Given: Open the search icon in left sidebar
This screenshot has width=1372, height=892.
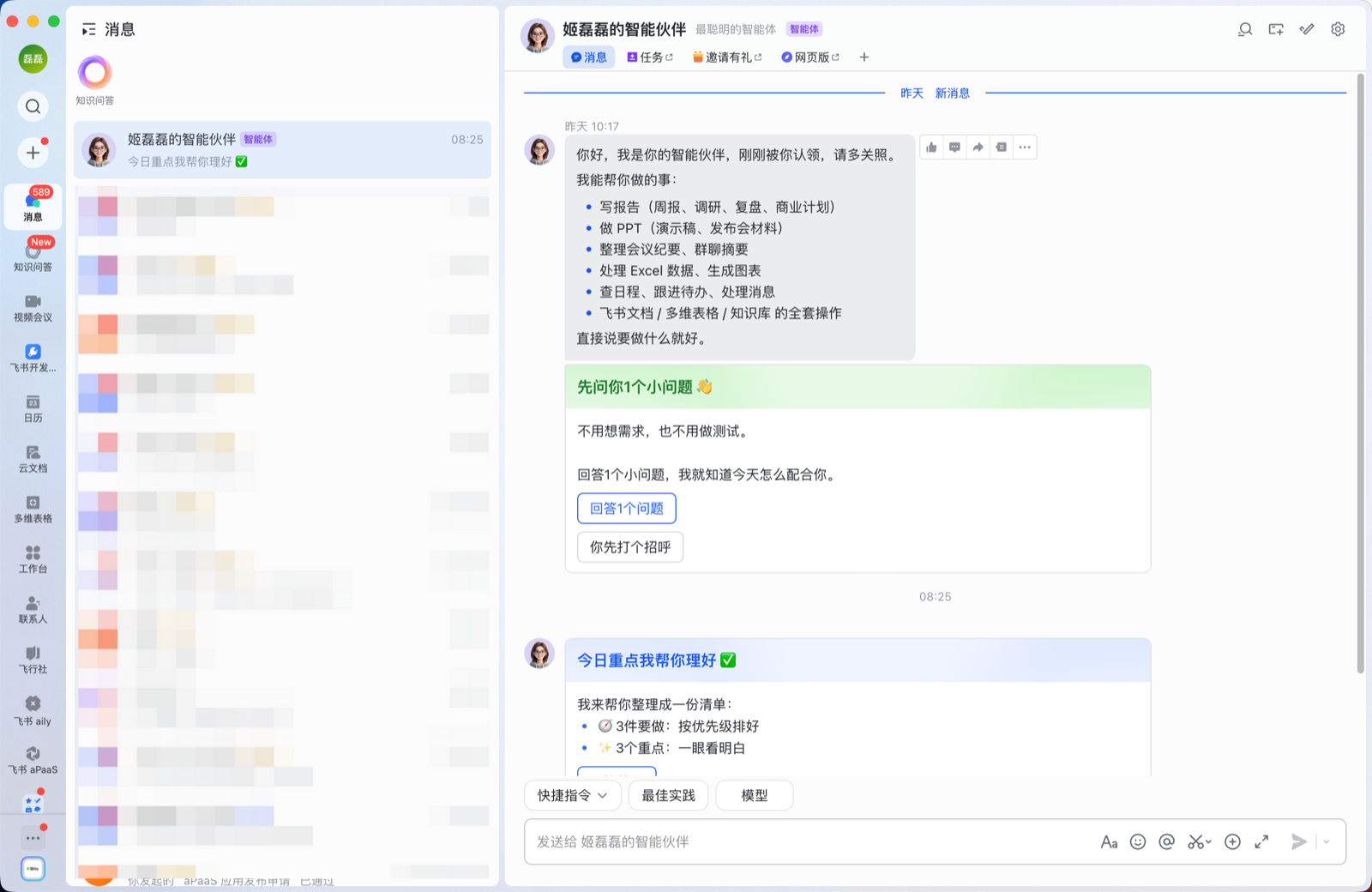Looking at the screenshot, I should coord(33,106).
